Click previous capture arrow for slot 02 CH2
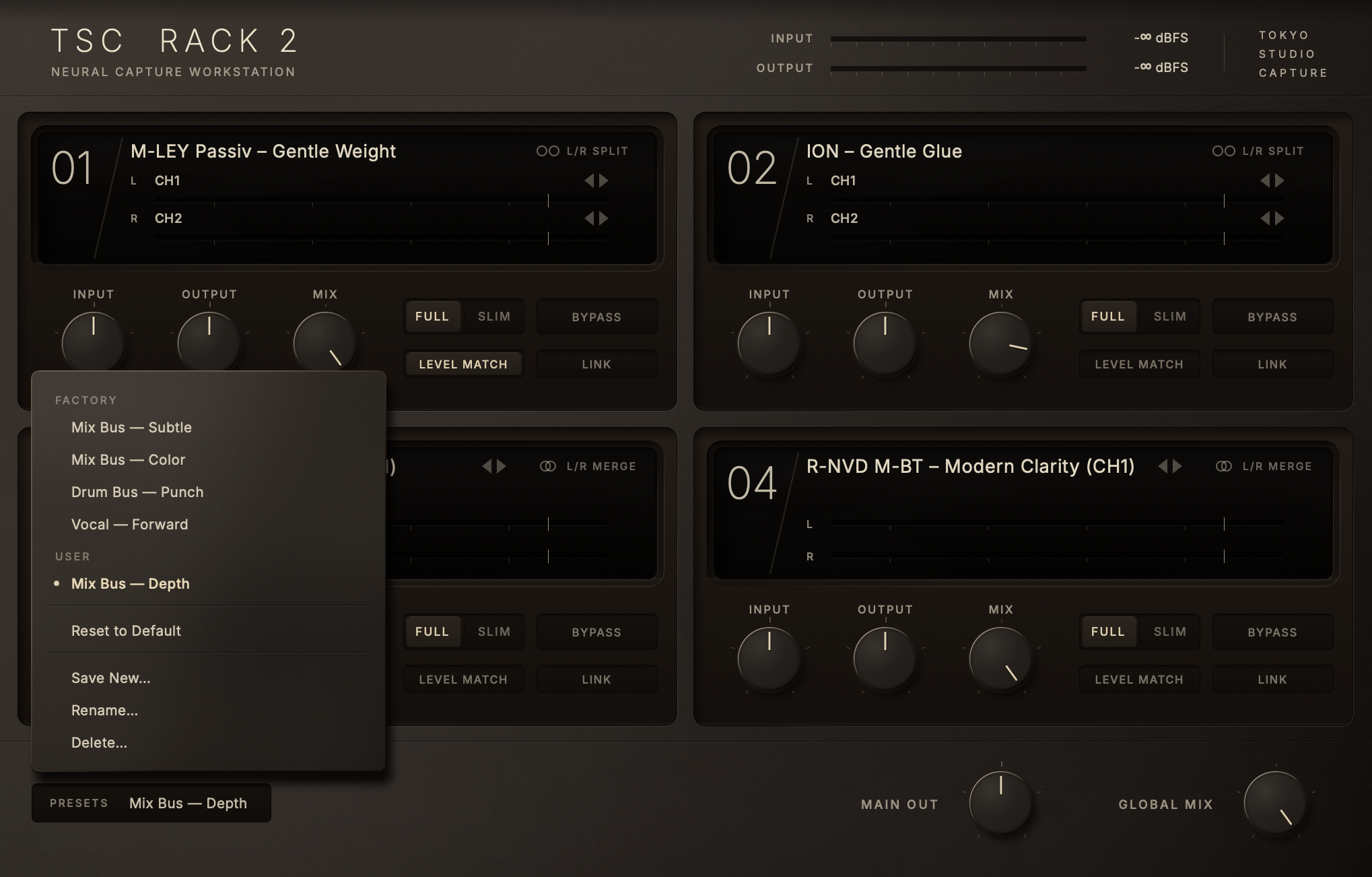The image size is (1372, 877). pos(1265,218)
